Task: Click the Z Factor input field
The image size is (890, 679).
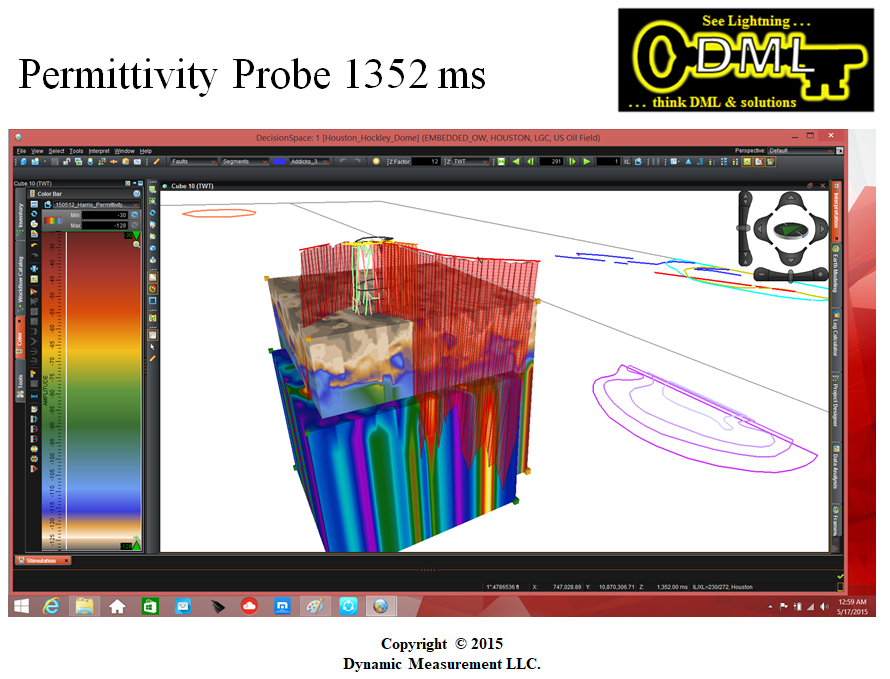Action: pos(426,162)
